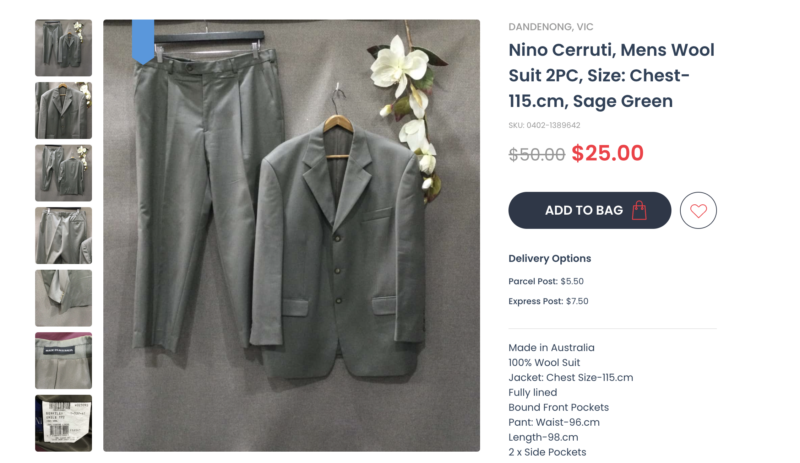View the jacket close-up thumbnail
800x463 pixels.
tap(63, 110)
